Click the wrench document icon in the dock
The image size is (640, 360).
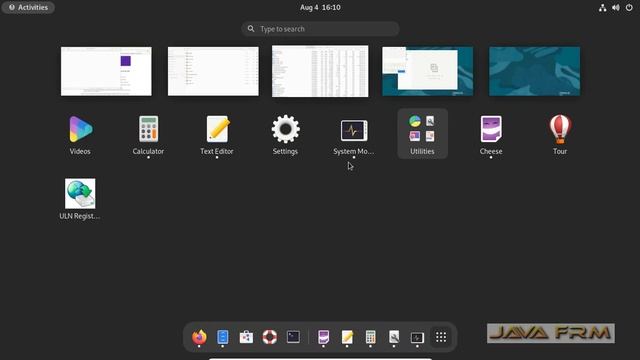[x=394, y=337]
